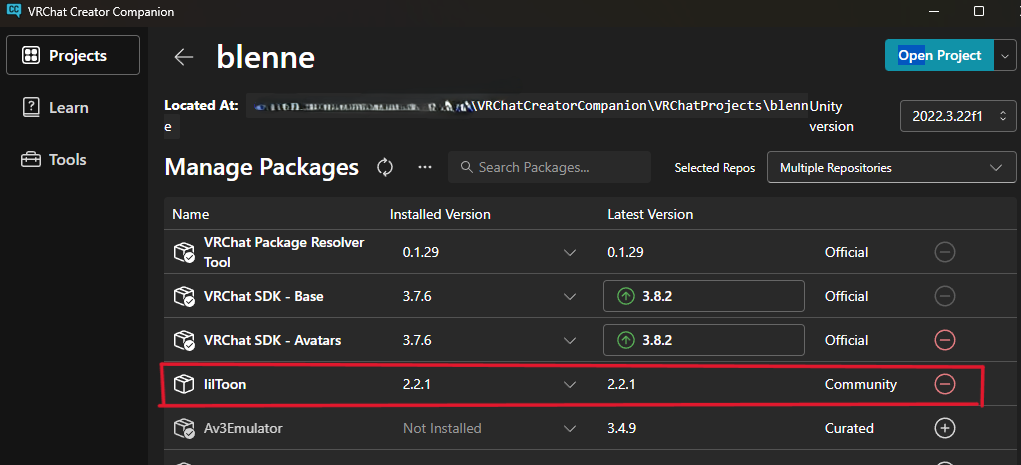Click the Search Packages input field

point(550,168)
